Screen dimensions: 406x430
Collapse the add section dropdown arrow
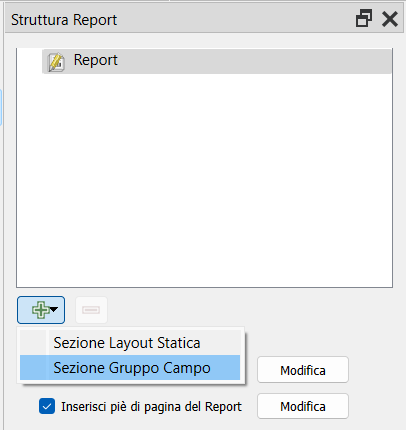54,310
